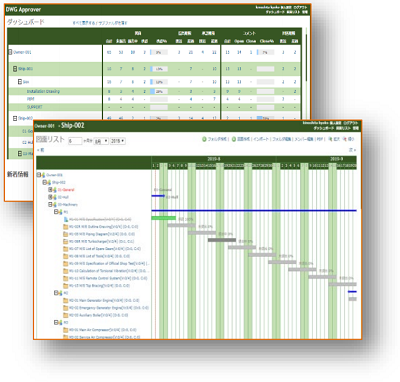Click the people icon beside 02-Hull node

click(x=54, y=197)
